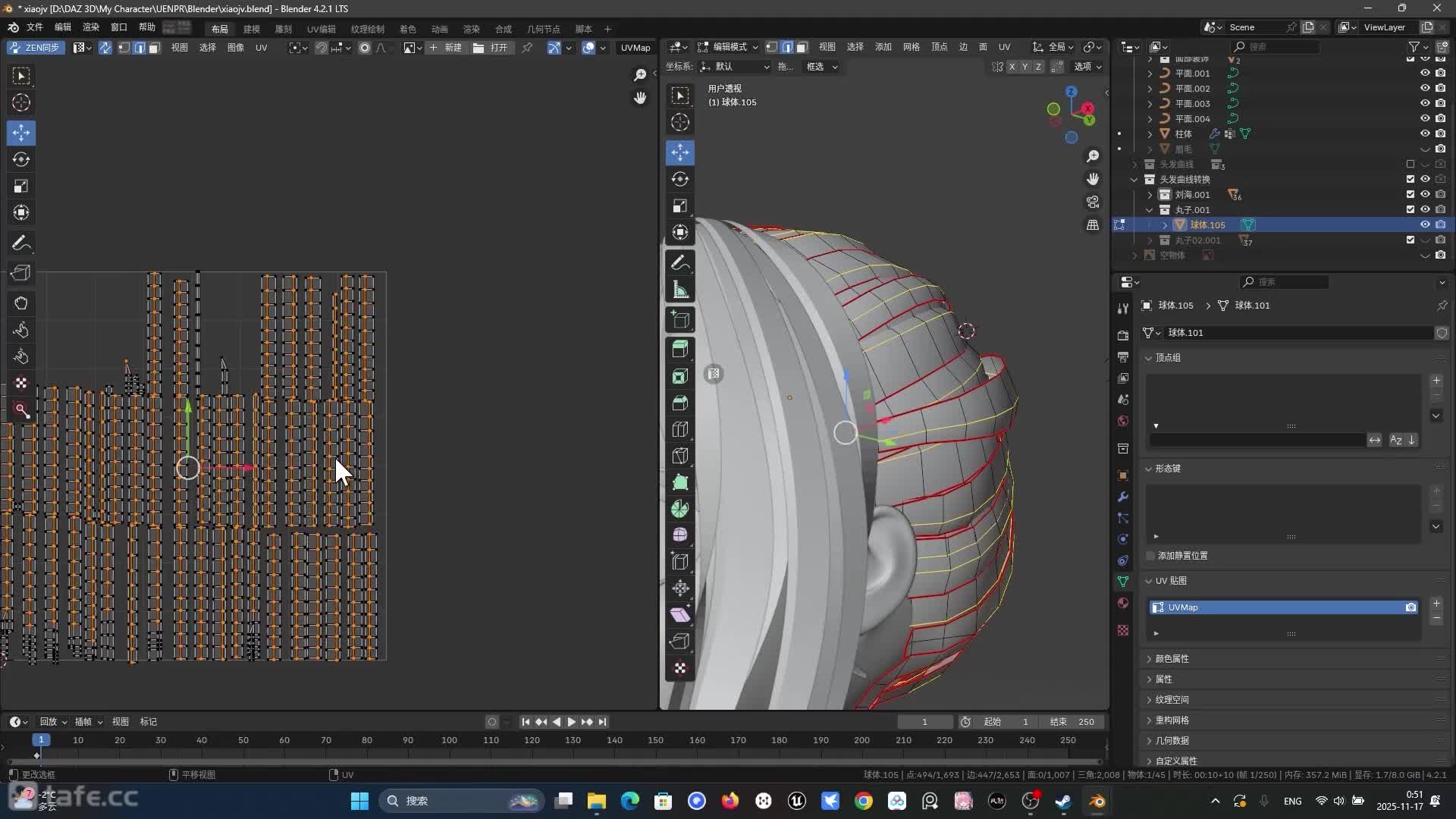
Task: Click the Grab sculpt tool in UV editor
Action: click(21, 303)
